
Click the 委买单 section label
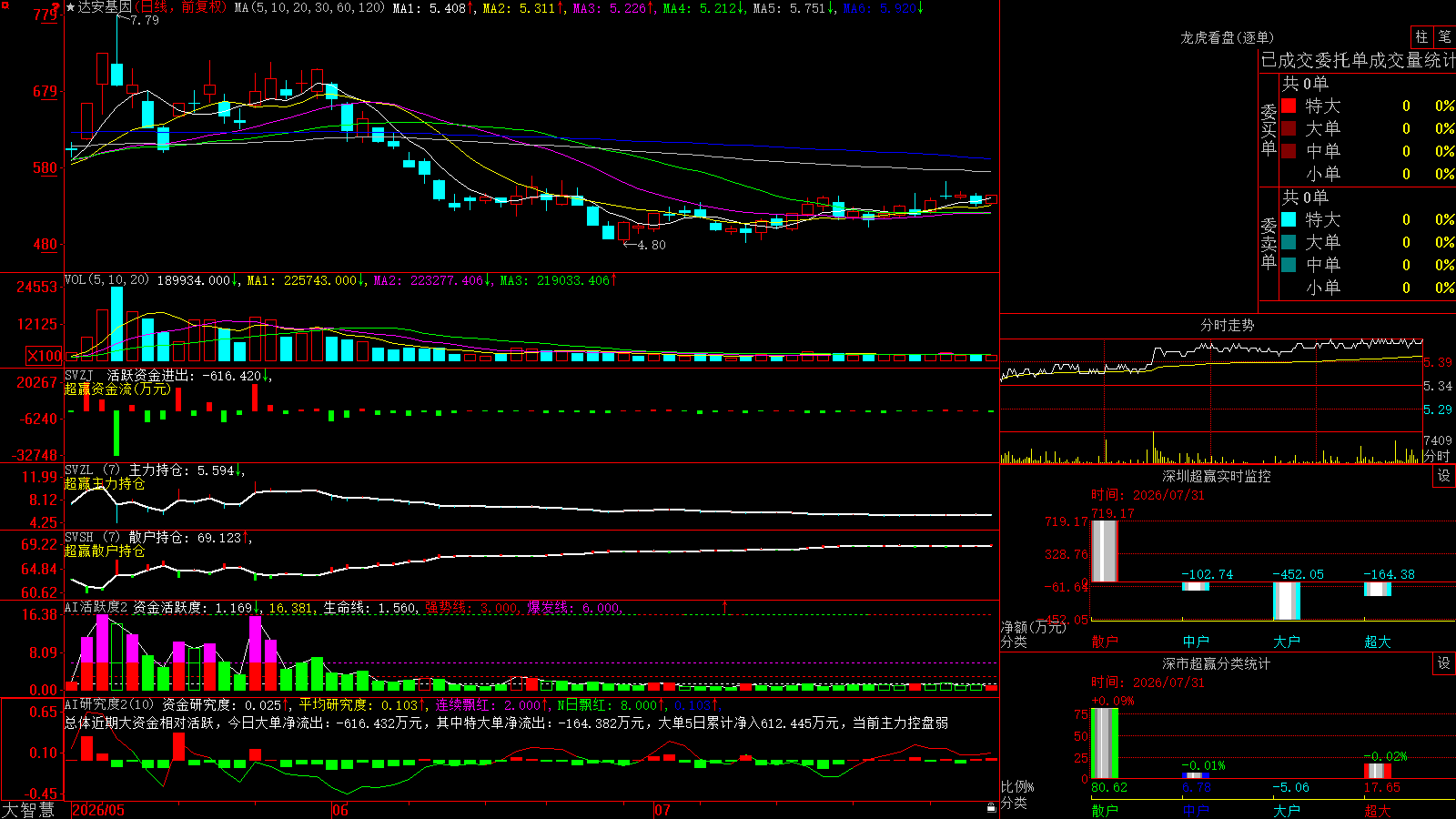pos(1269,129)
